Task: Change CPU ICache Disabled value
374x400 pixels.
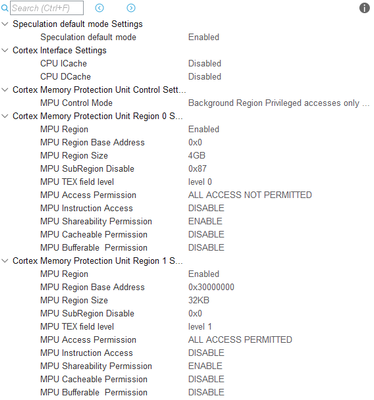Action: 205,63
